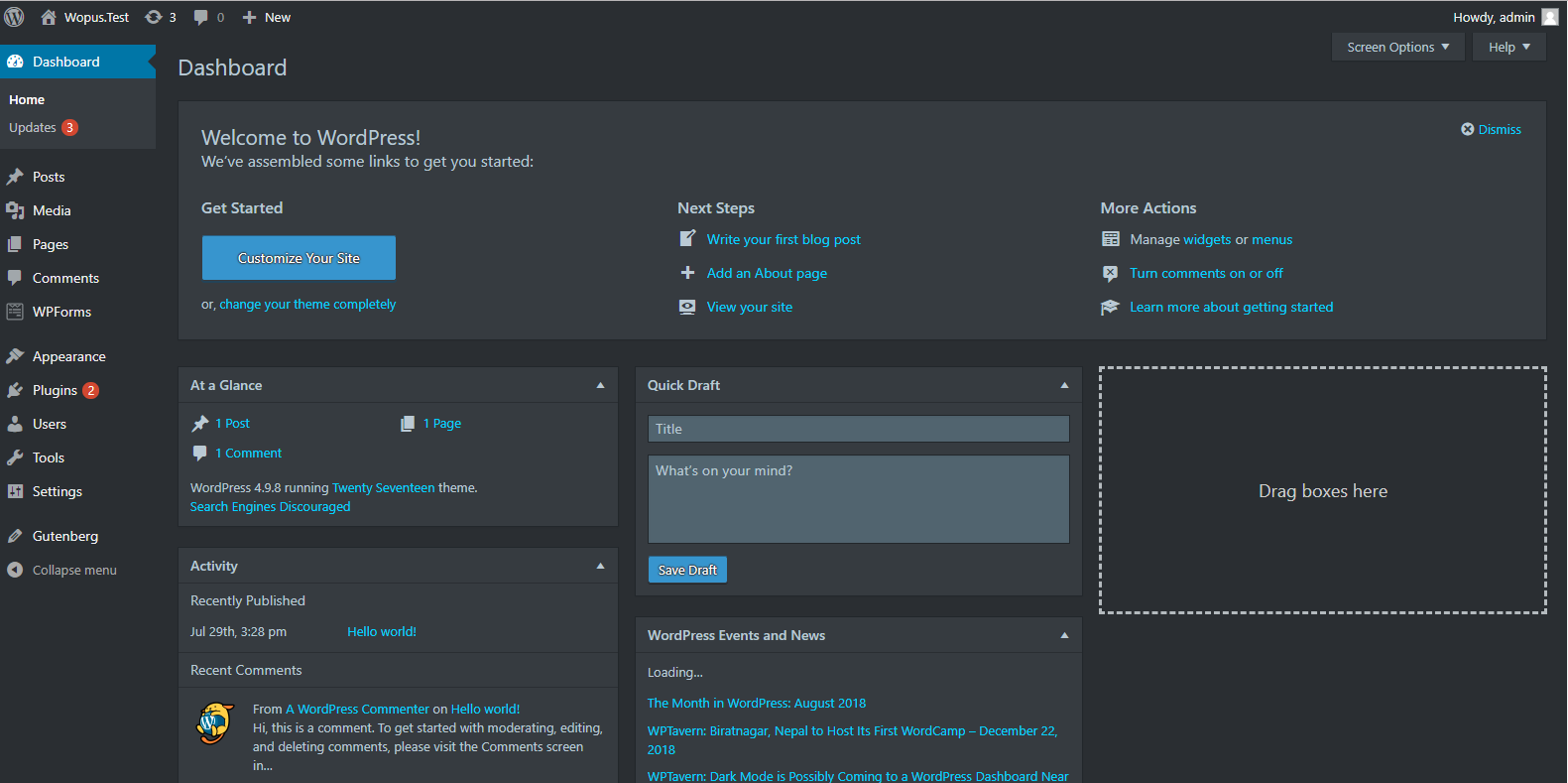Click the Plugins plug icon in sidebar
This screenshot has height=783, width=1568.
(15, 390)
